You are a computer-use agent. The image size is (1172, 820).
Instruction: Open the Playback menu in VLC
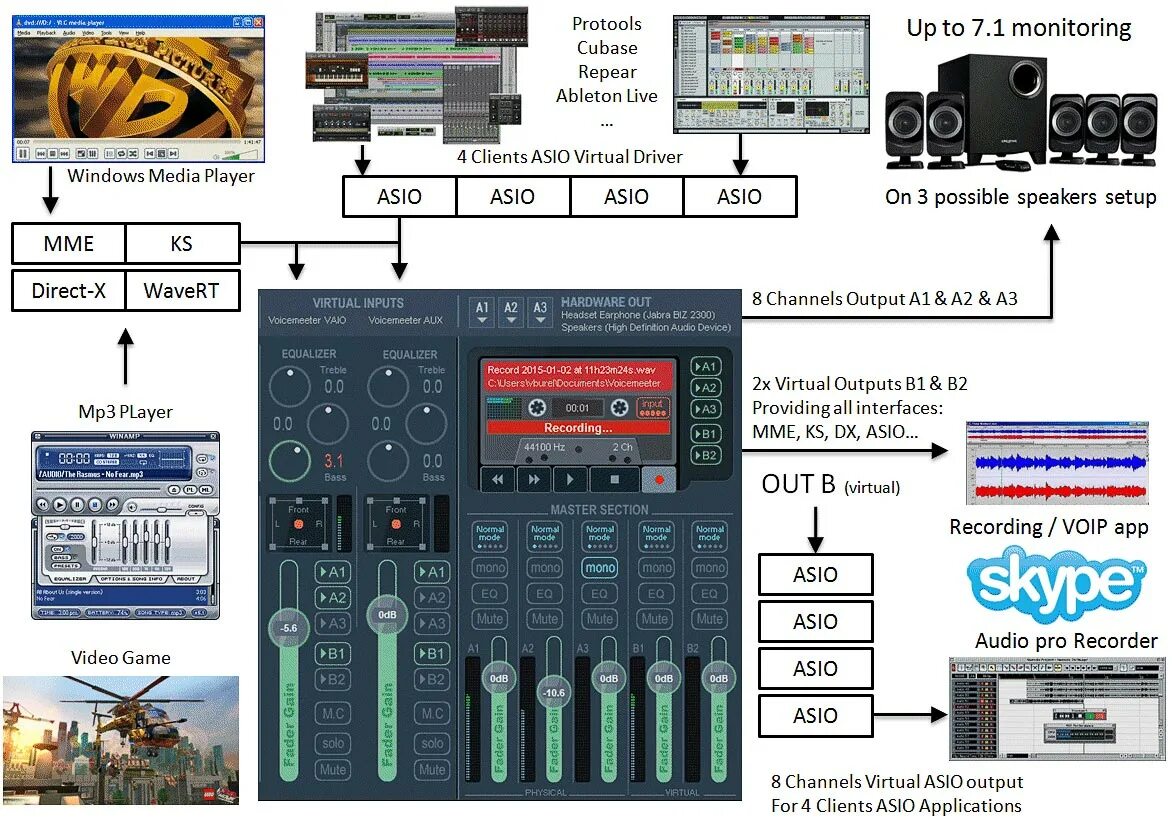(46, 33)
